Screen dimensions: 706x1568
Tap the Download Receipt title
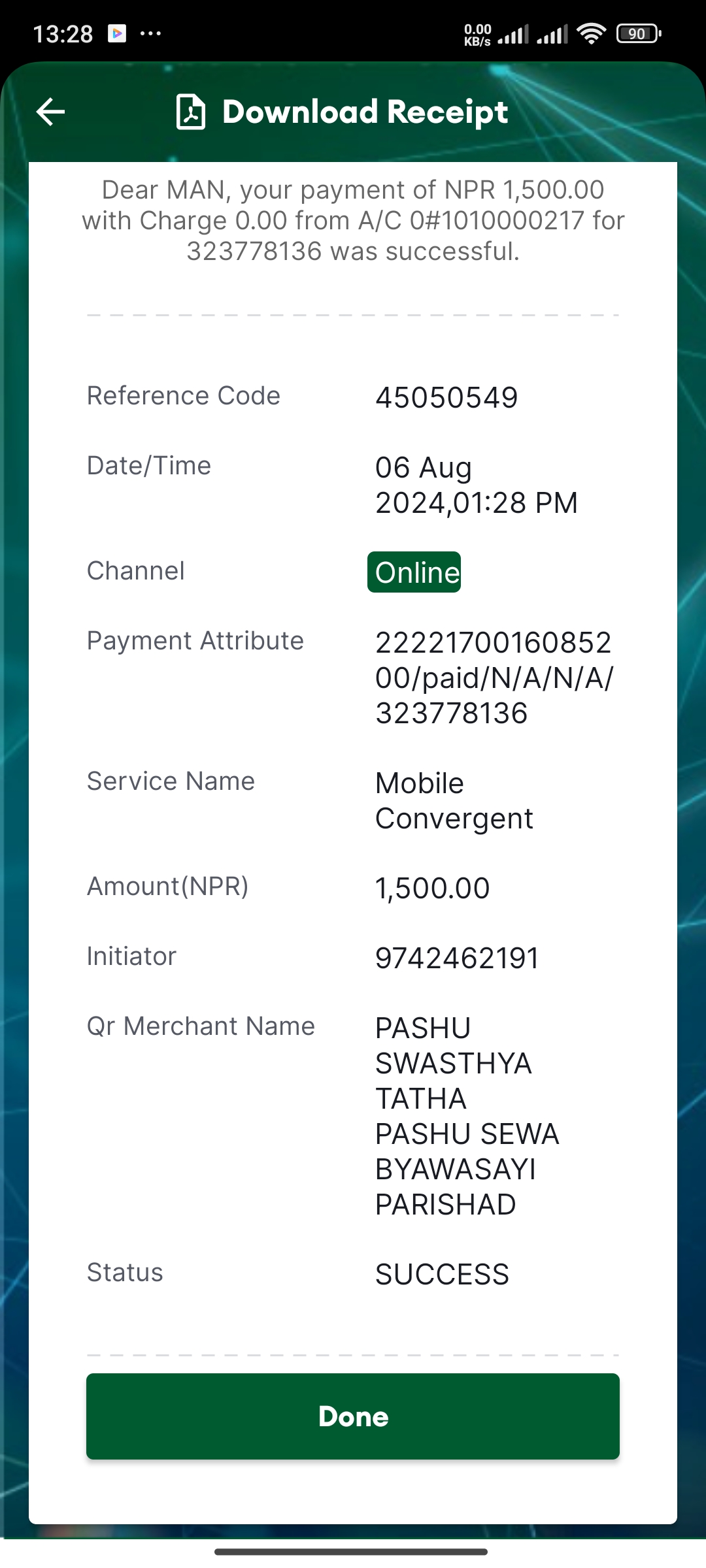click(365, 112)
